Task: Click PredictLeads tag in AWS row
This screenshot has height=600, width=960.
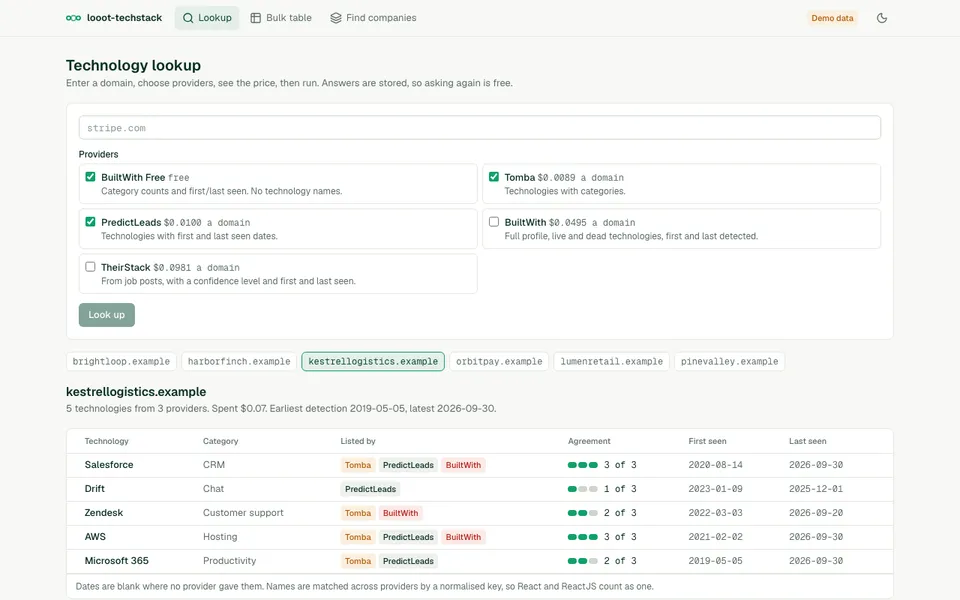Action: click(408, 536)
